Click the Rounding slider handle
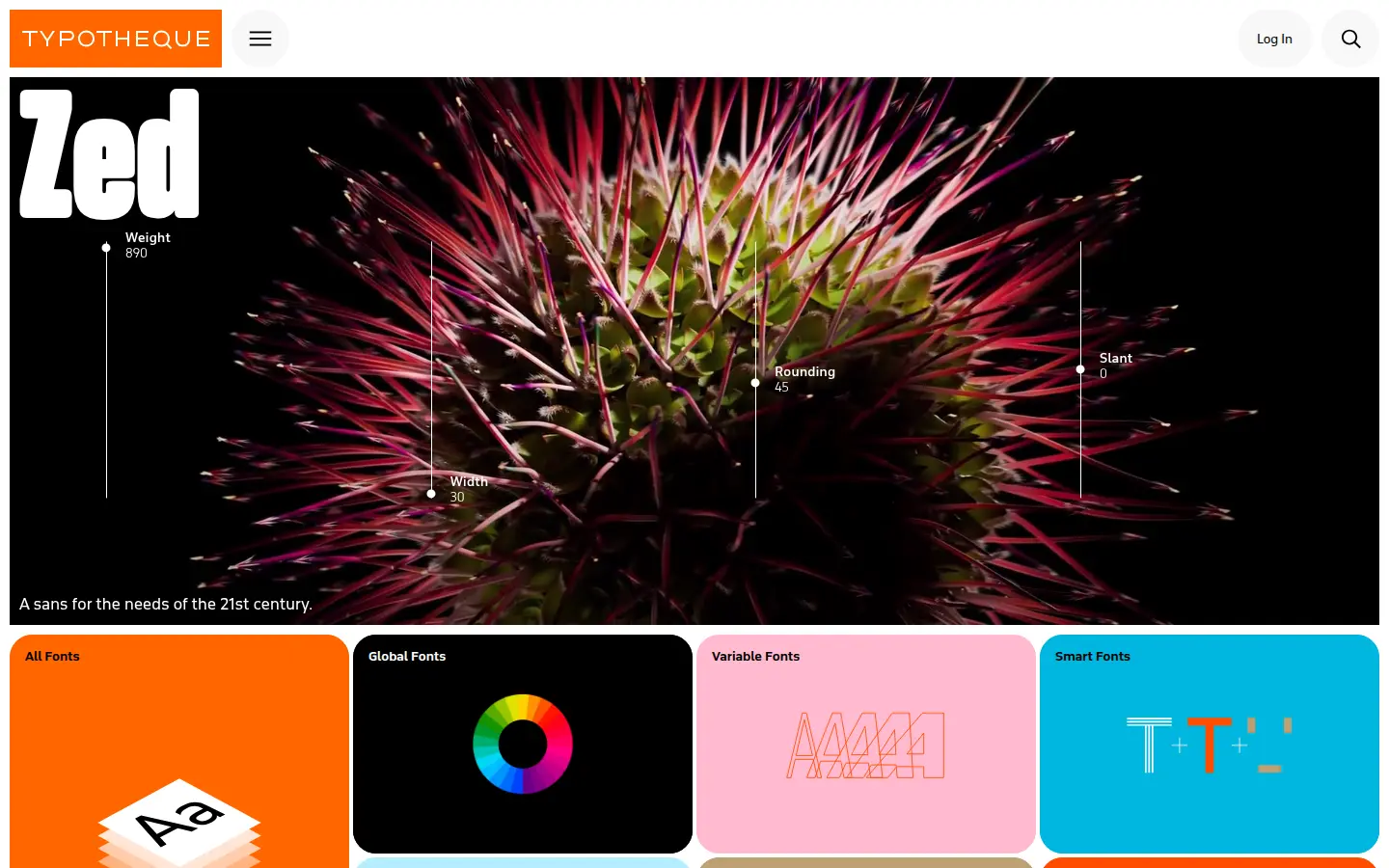 click(755, 383)
